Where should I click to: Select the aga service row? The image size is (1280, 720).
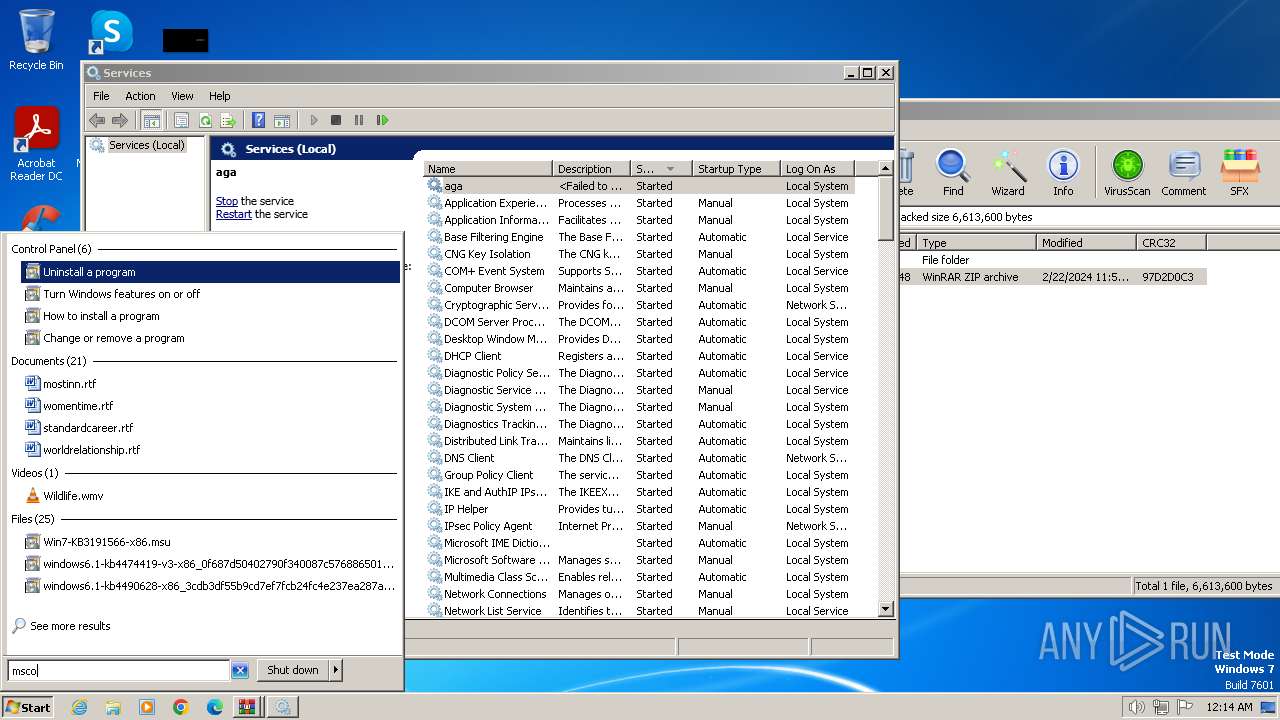pyautogui.click(x=639, y=186)
